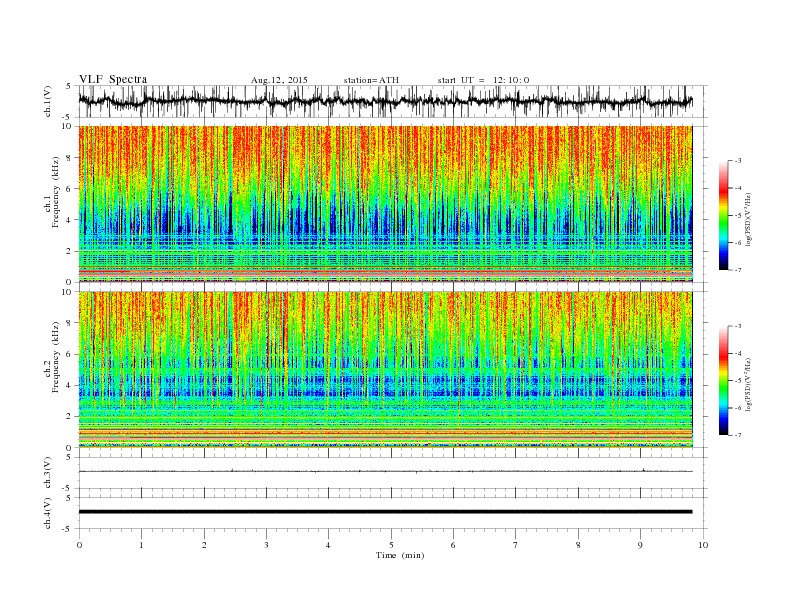The height and width of the screenshot is (612, 792).
Task: Click the "Time (min)" x-axis label
Action: click(x=400, y=555)
